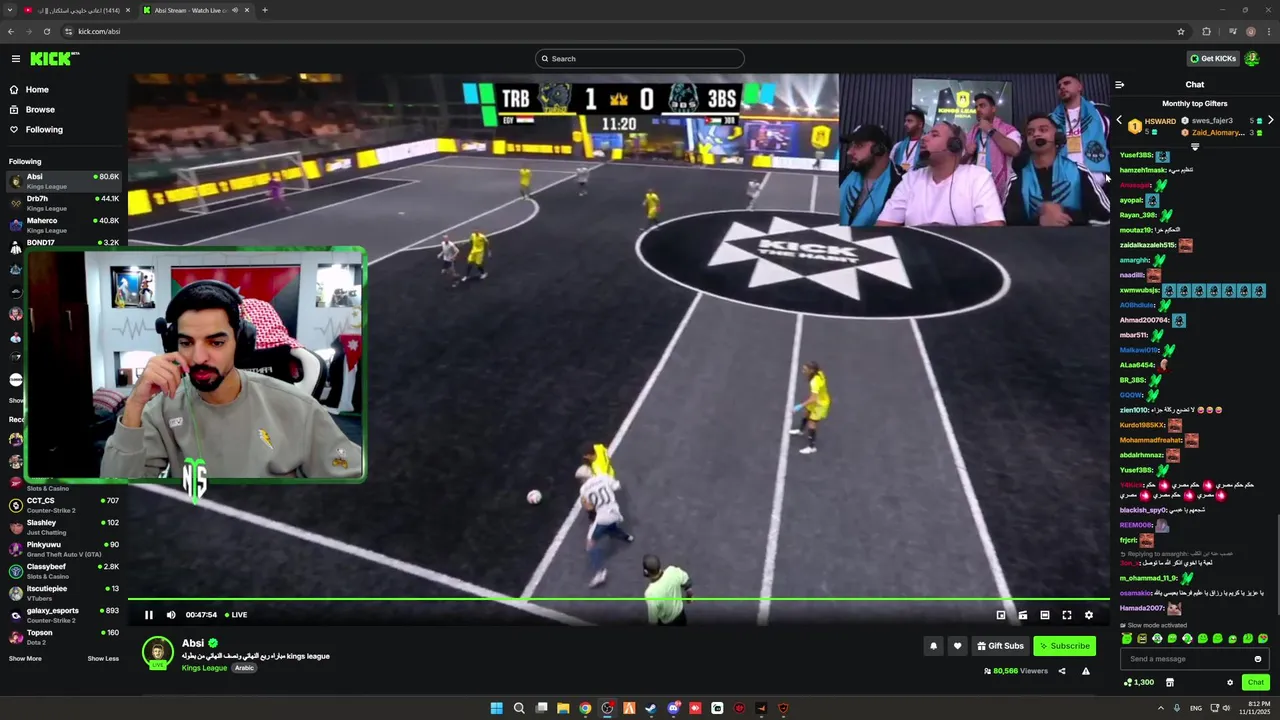This screenshot has width=1280, height=720.
Task: Open Kings League category link
Action: [204, 668]
